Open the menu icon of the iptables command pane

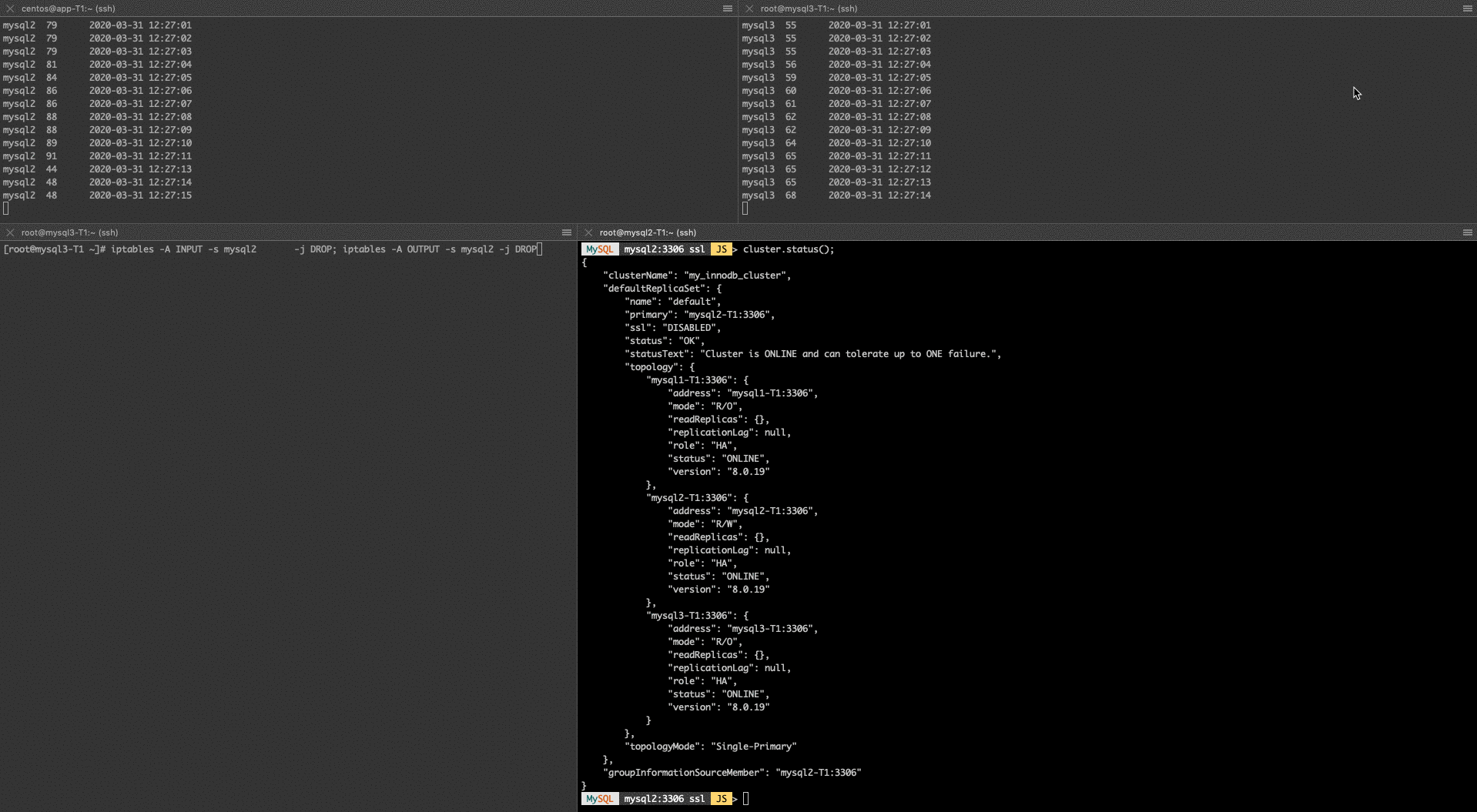click(x=567, y=232)
